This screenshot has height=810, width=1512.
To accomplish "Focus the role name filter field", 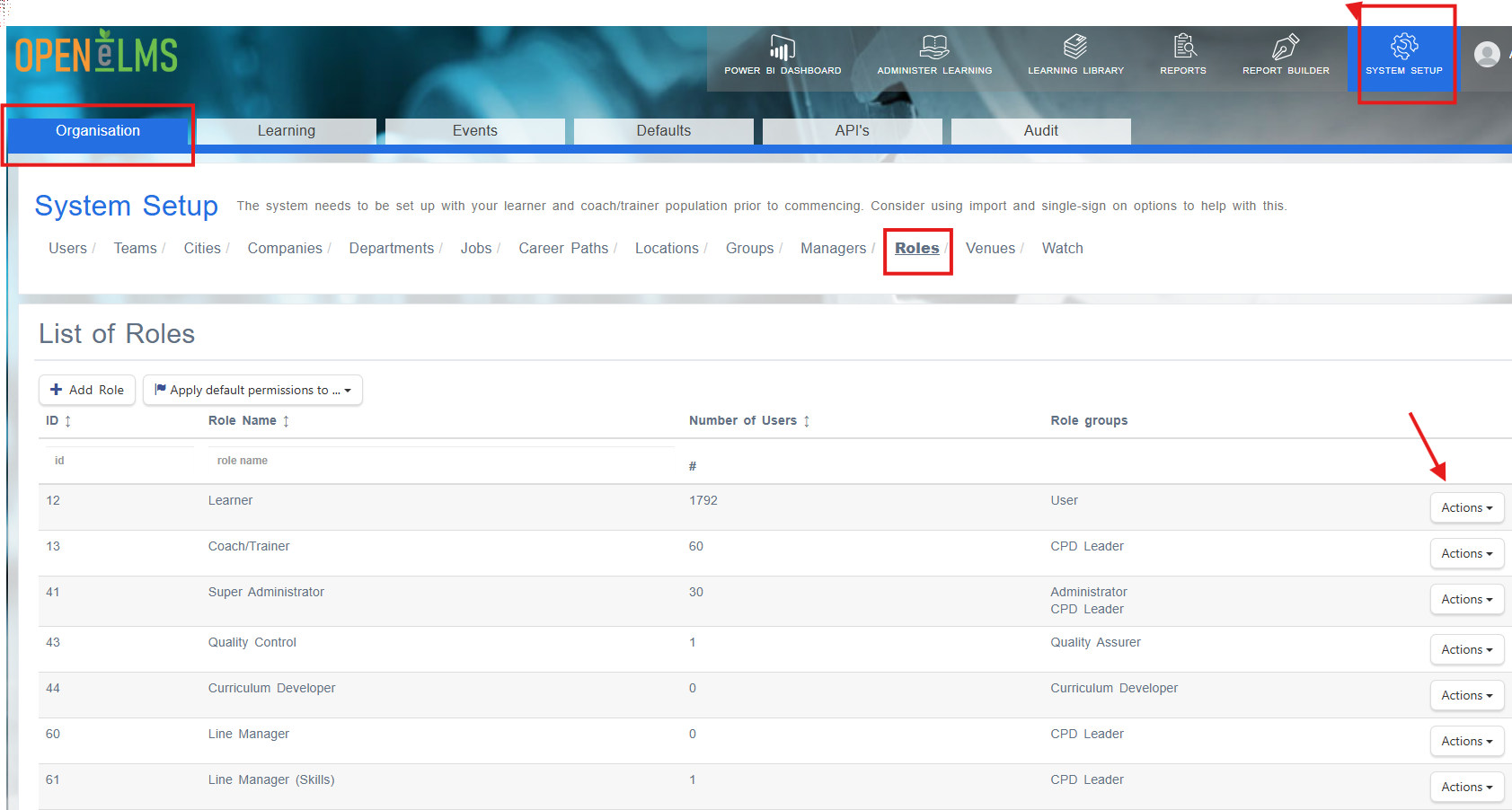I will pyautogui.click(x=441, y=461).
